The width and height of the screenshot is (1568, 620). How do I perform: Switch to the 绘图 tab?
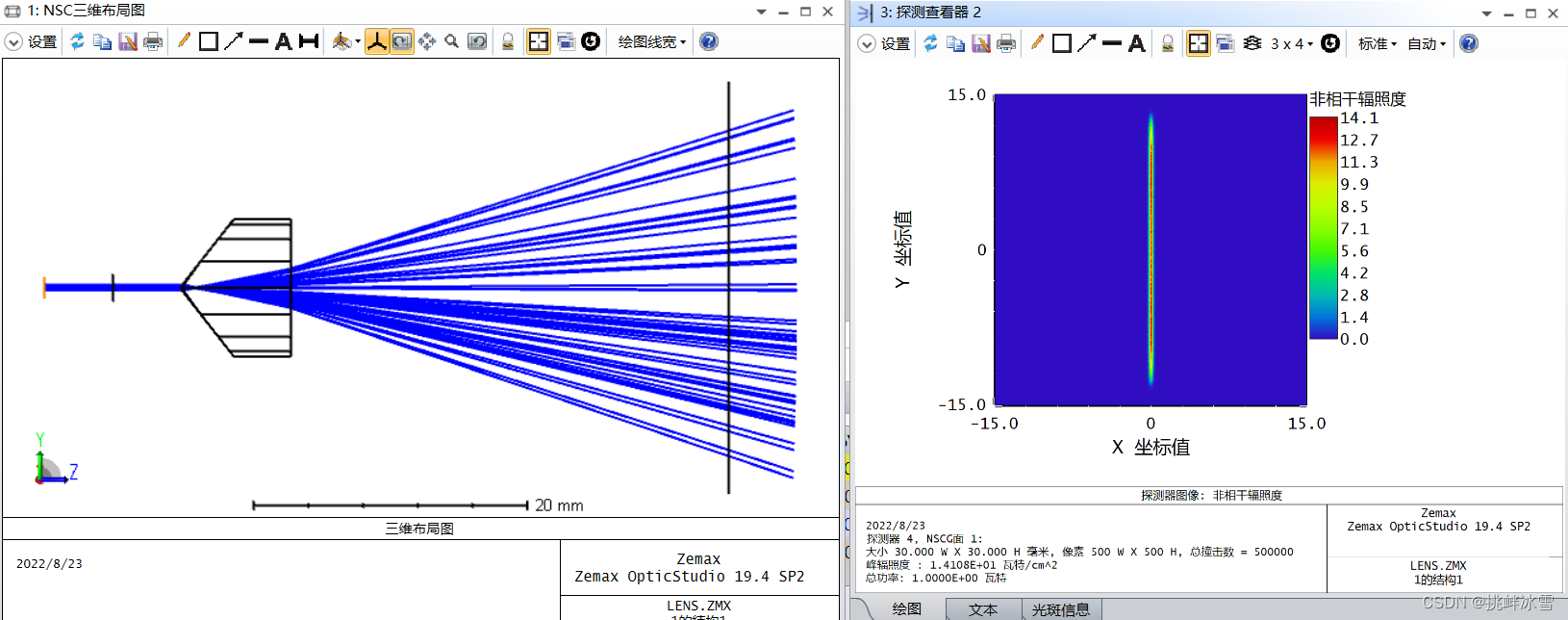(x=906, y=609)
